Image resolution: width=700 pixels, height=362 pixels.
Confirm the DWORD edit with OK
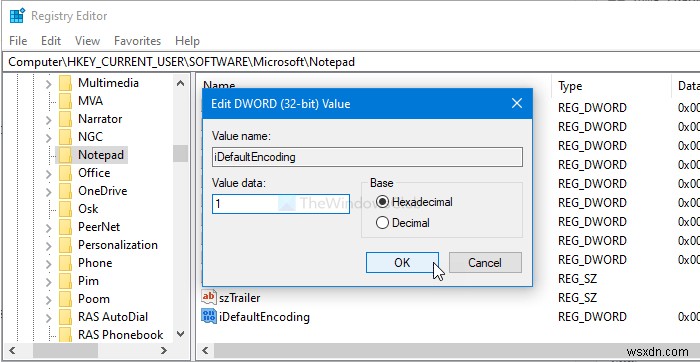402,262
